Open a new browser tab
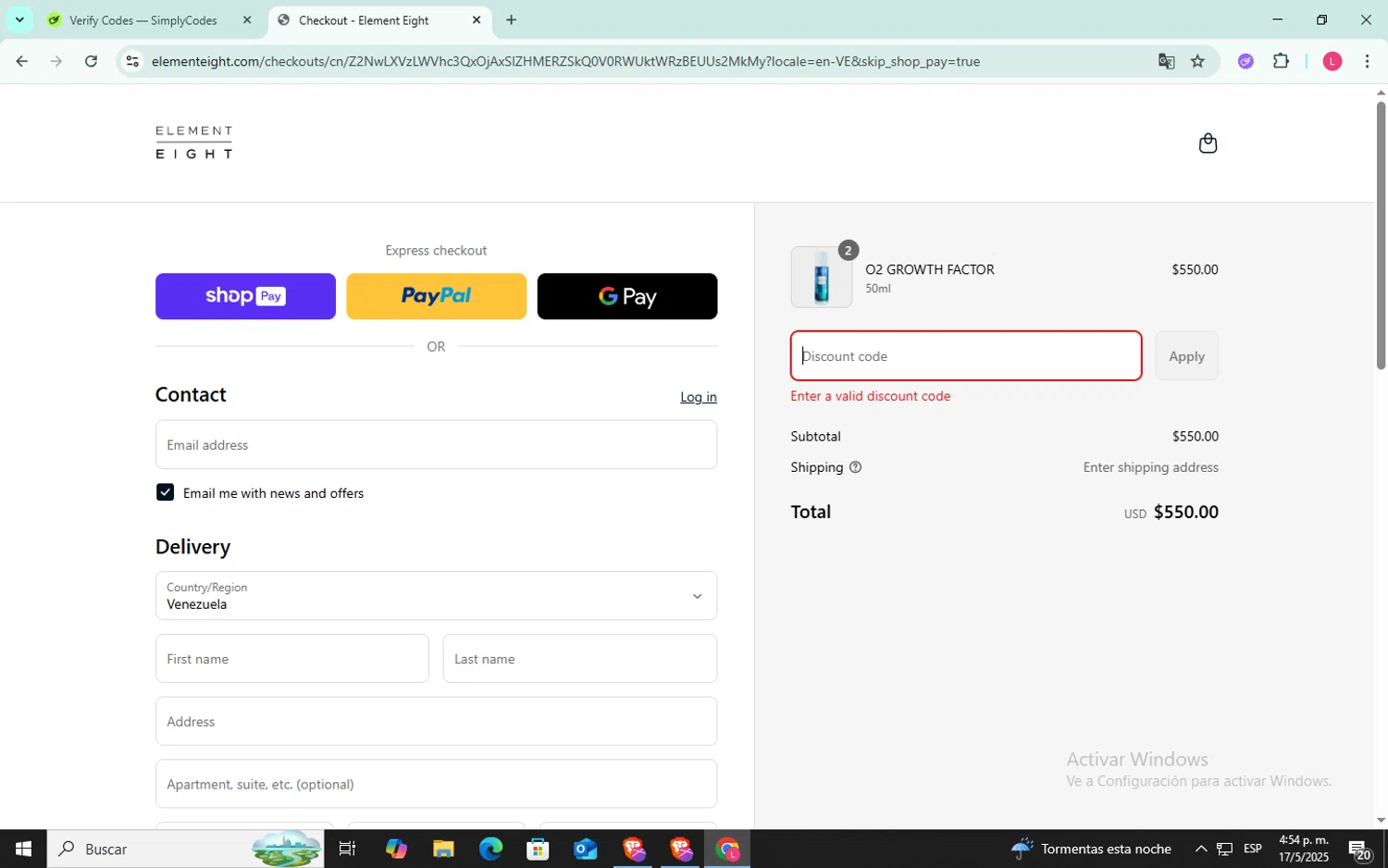Viewport: 1388px width, 868px height. [x=511, y=19]
